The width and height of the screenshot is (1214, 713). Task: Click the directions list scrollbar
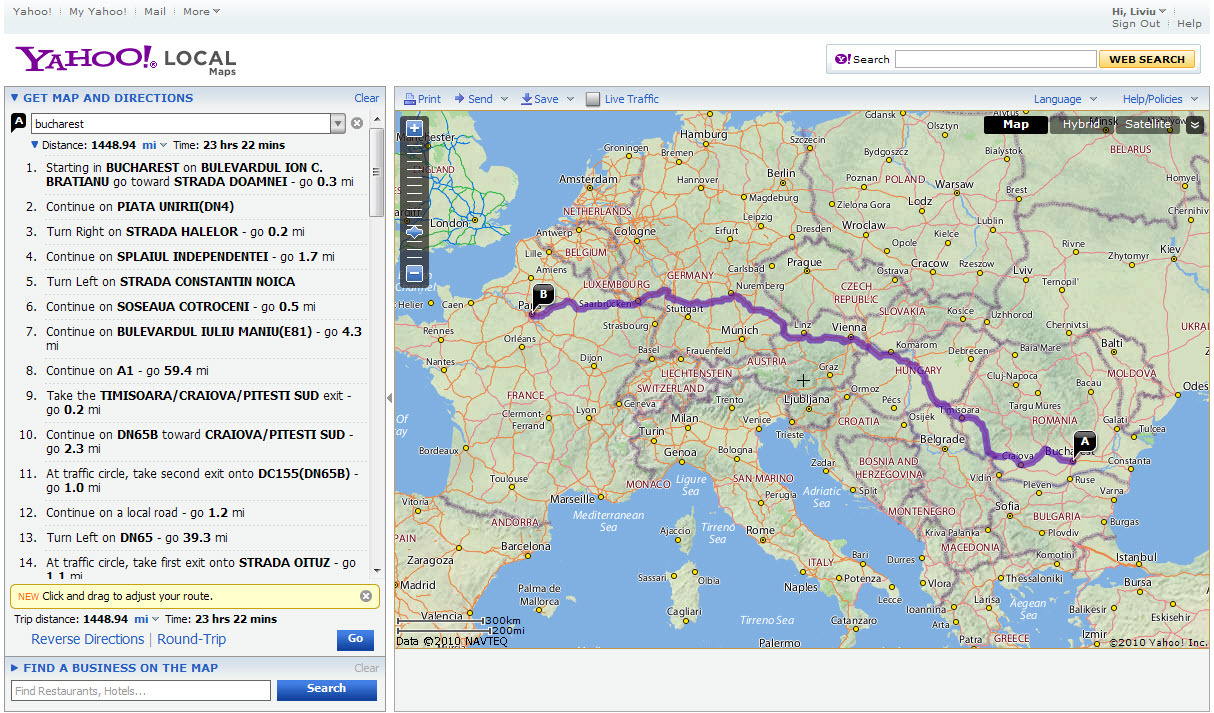coord(376,173)
